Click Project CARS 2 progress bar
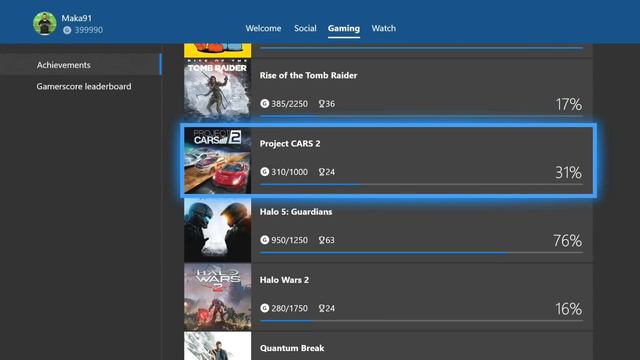 click(421, 184)
